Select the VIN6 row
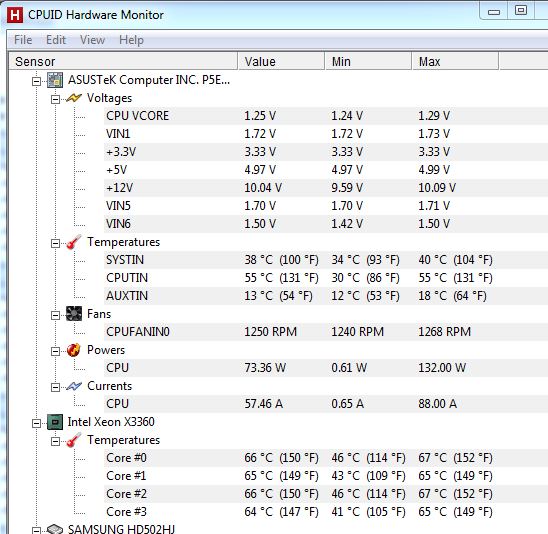Image resolution: width=548 pixels, height=534 pixels. (x=326, y=224)
